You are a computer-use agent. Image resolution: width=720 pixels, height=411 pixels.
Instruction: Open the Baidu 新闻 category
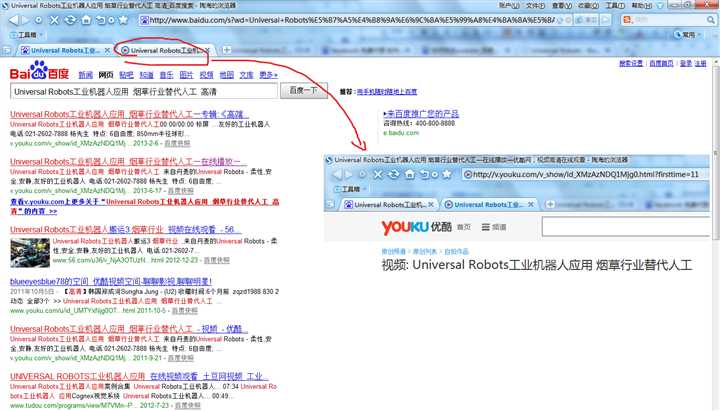[x=85, y=75]
